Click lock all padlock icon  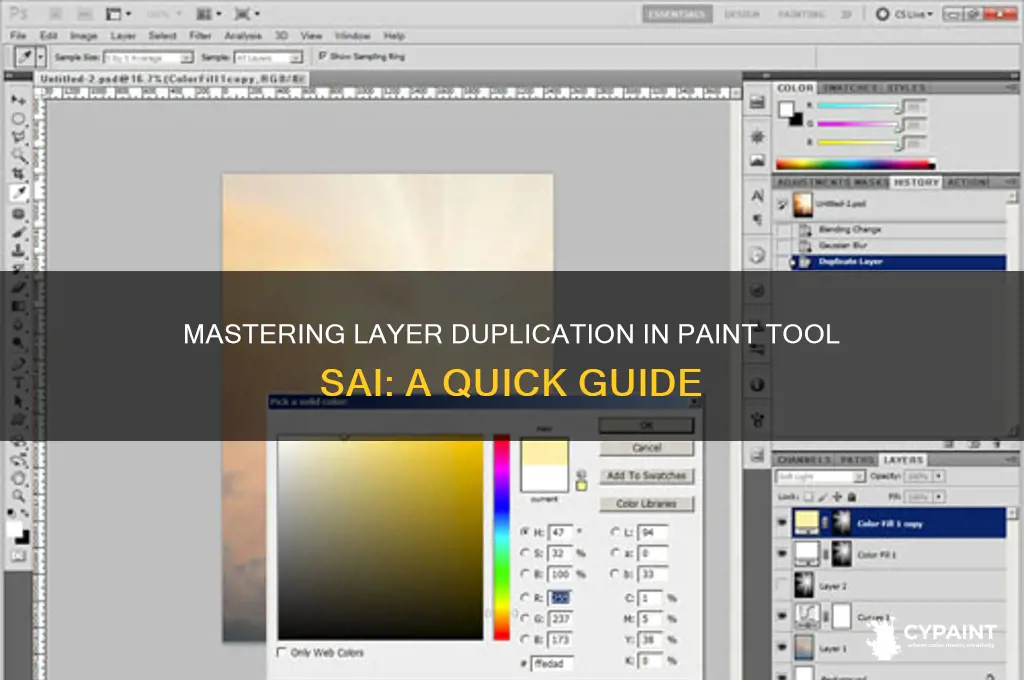pos(852,497)
